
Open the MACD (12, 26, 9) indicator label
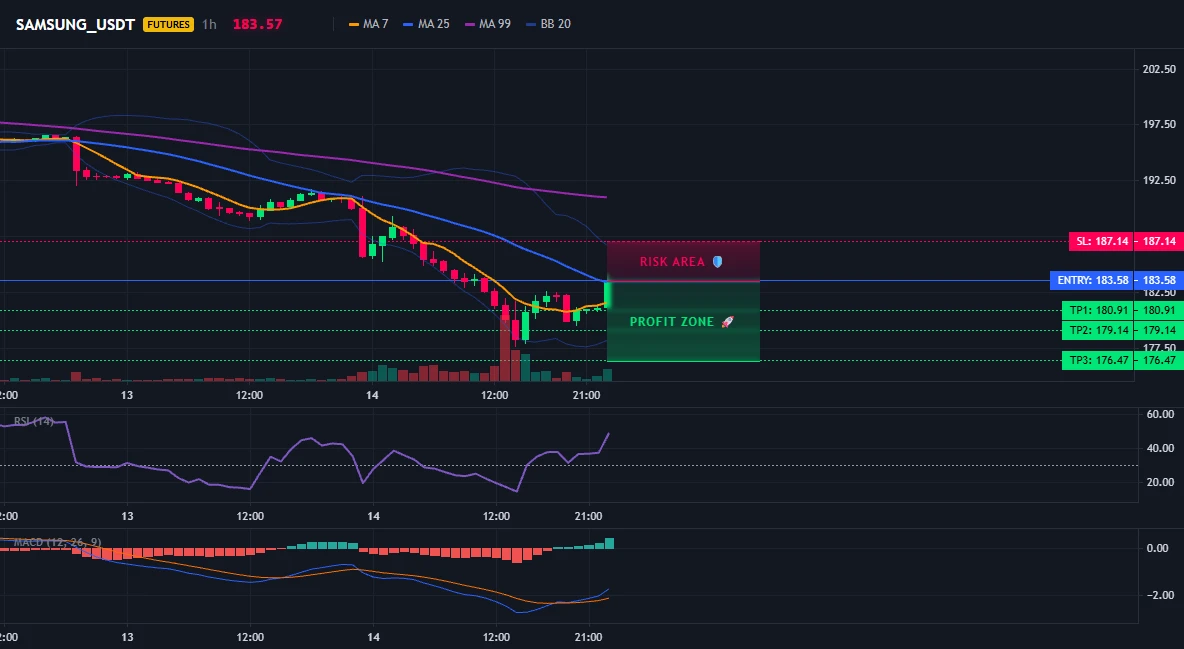coord(57,542)
